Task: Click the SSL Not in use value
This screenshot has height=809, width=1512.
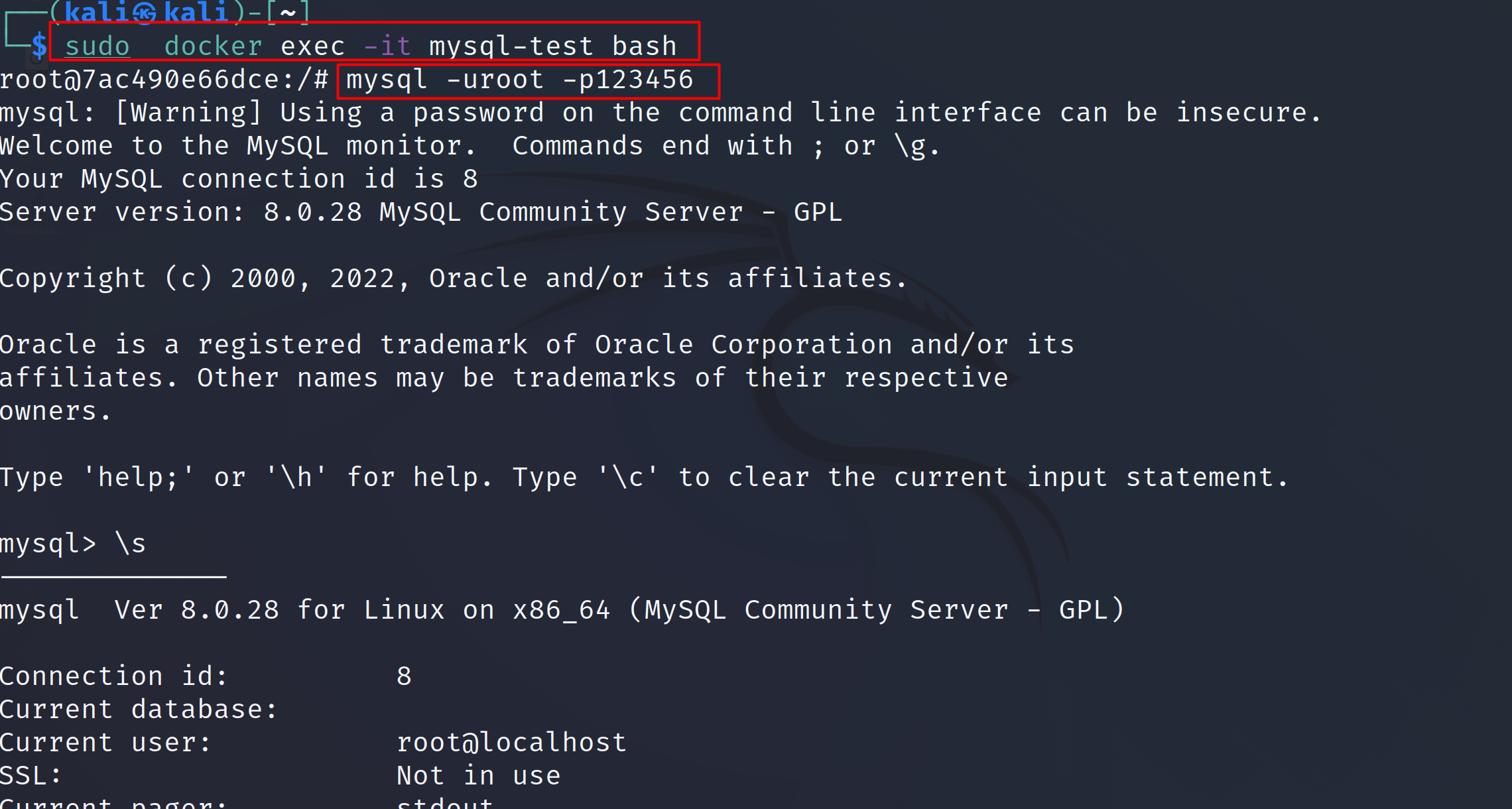Action: 478,776
